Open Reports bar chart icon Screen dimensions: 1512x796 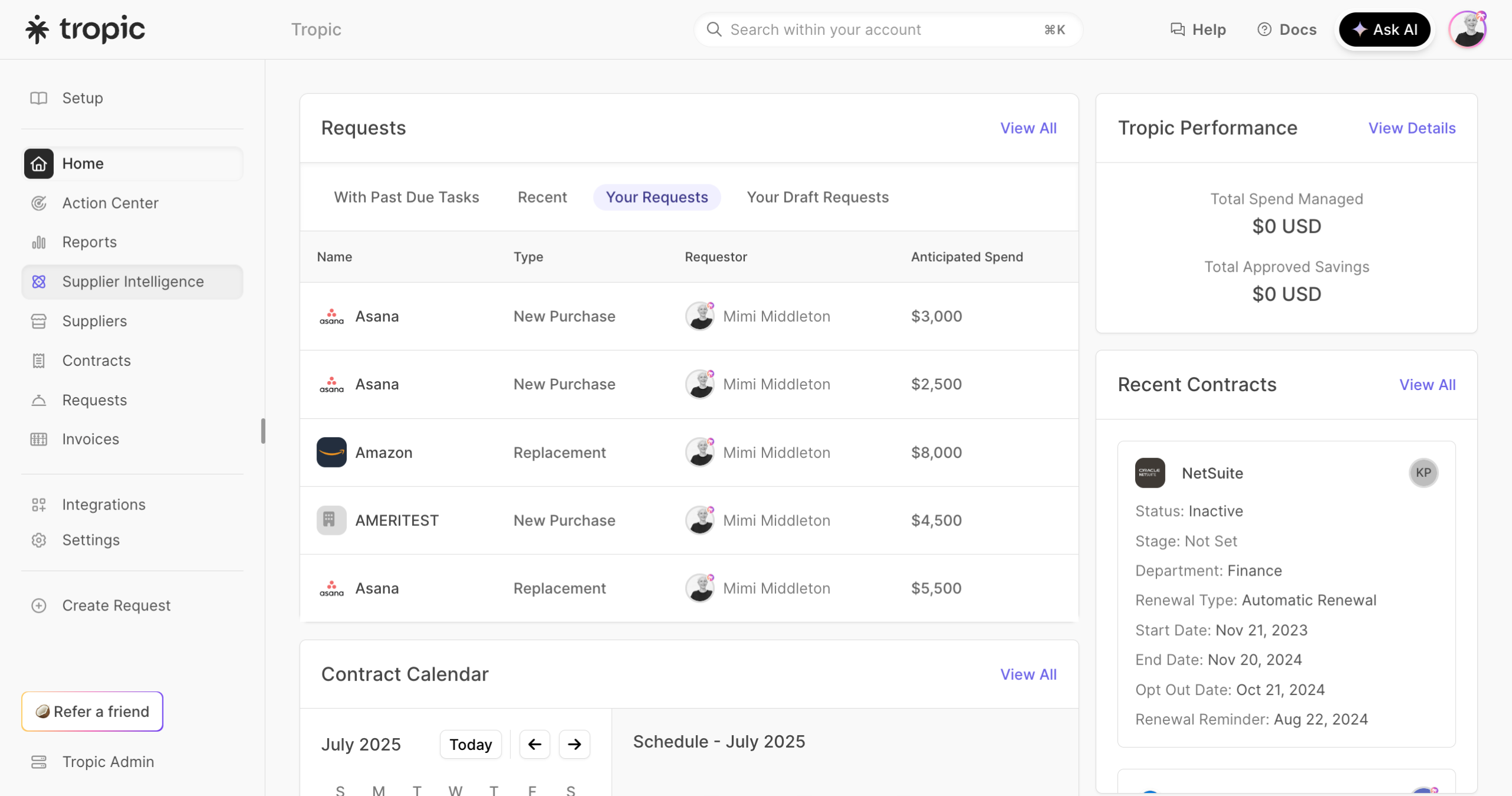coord(39,242)
